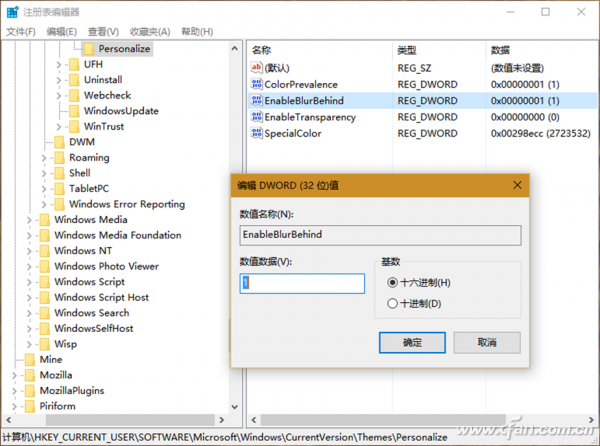Image resolution: width=600 pixels, height=446 pixels.
Task: Click the Uninstall folder icon
Action: [74, 80]
